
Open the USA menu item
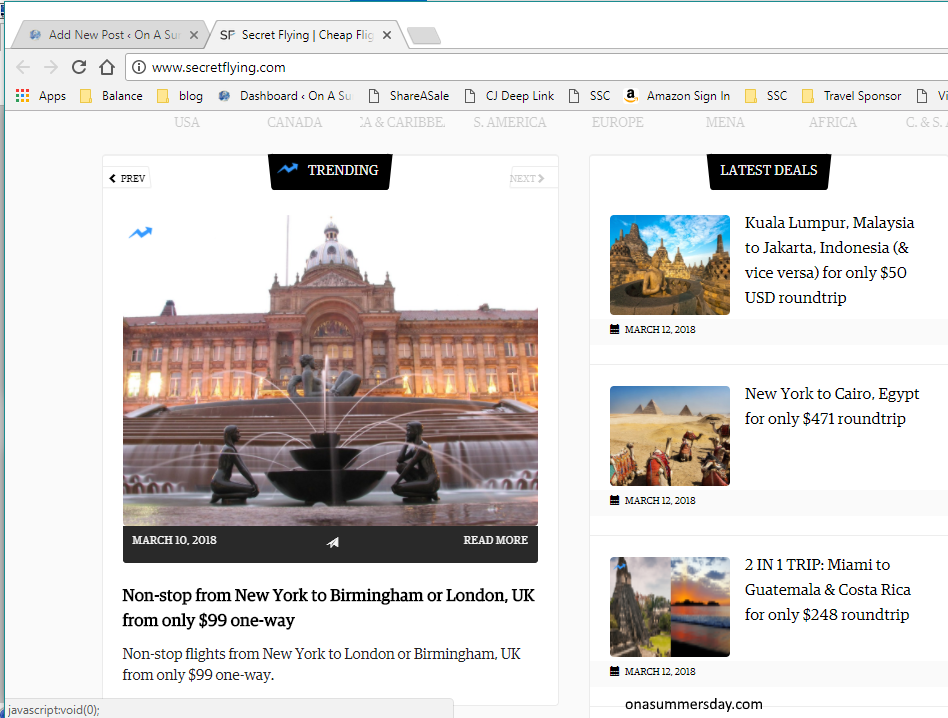187,122
